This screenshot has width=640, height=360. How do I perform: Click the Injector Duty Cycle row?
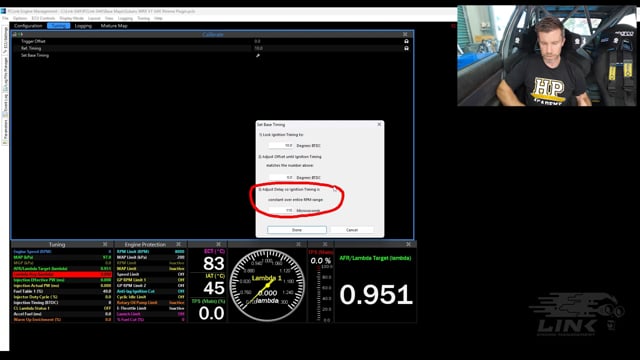click(62, 297)
